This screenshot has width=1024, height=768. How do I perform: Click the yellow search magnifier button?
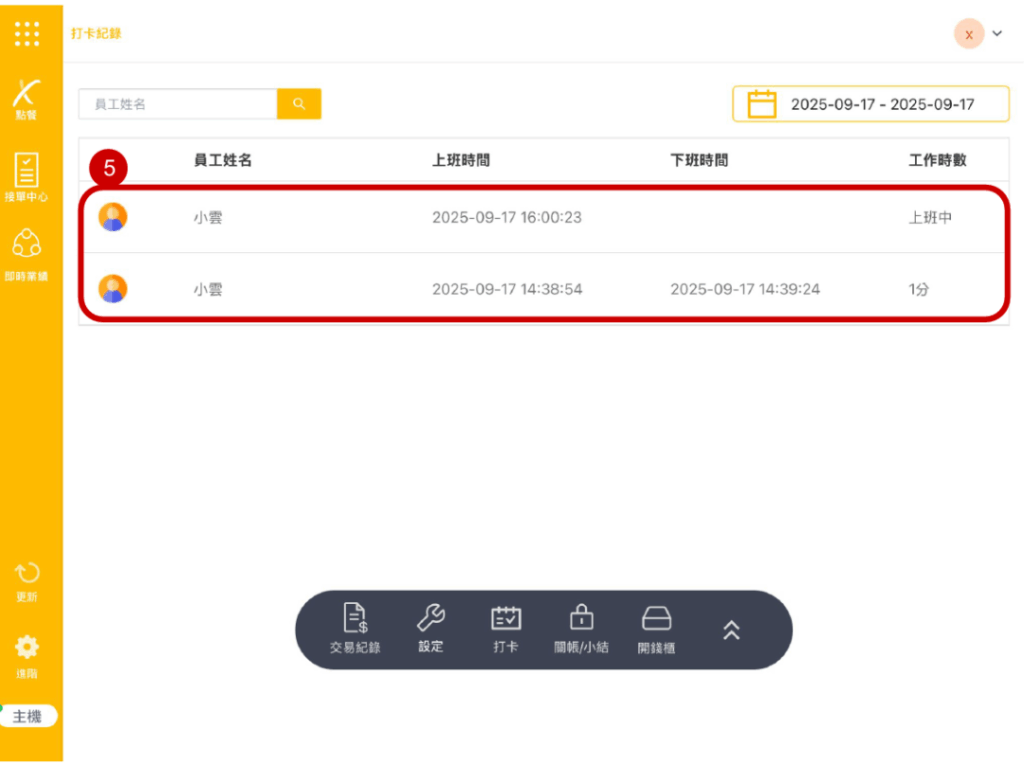299,104
